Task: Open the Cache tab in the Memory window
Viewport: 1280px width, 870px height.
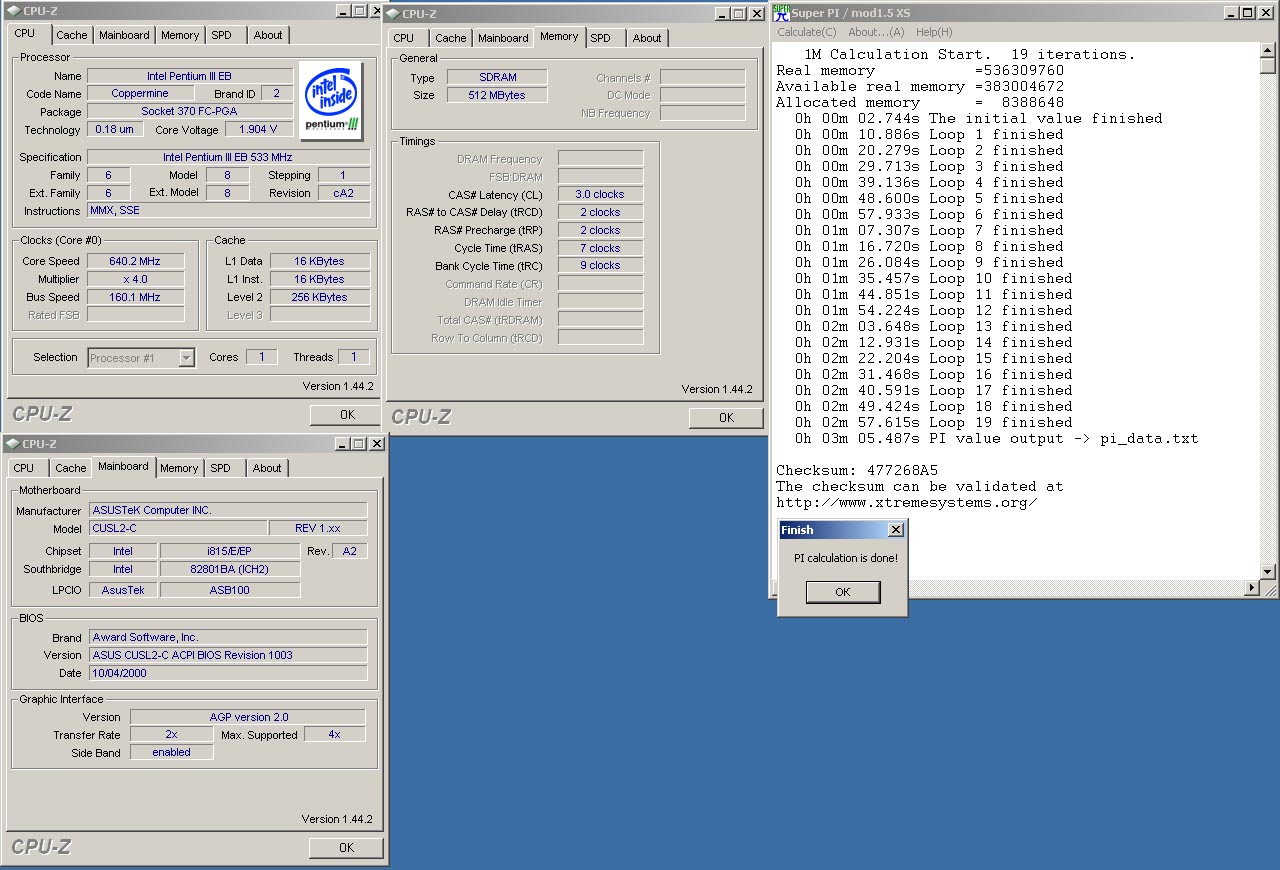Action: pyautogui.click(x=450, y=38)
